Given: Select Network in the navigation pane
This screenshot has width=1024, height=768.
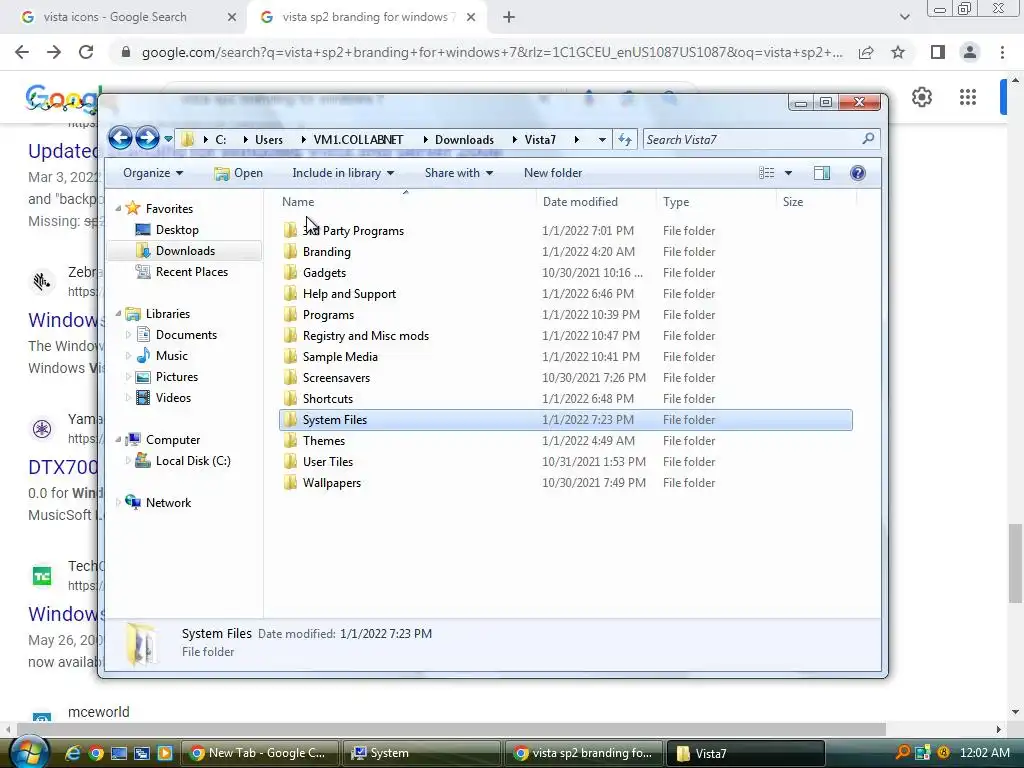Looking at the screenshot, I should [168, 502].
